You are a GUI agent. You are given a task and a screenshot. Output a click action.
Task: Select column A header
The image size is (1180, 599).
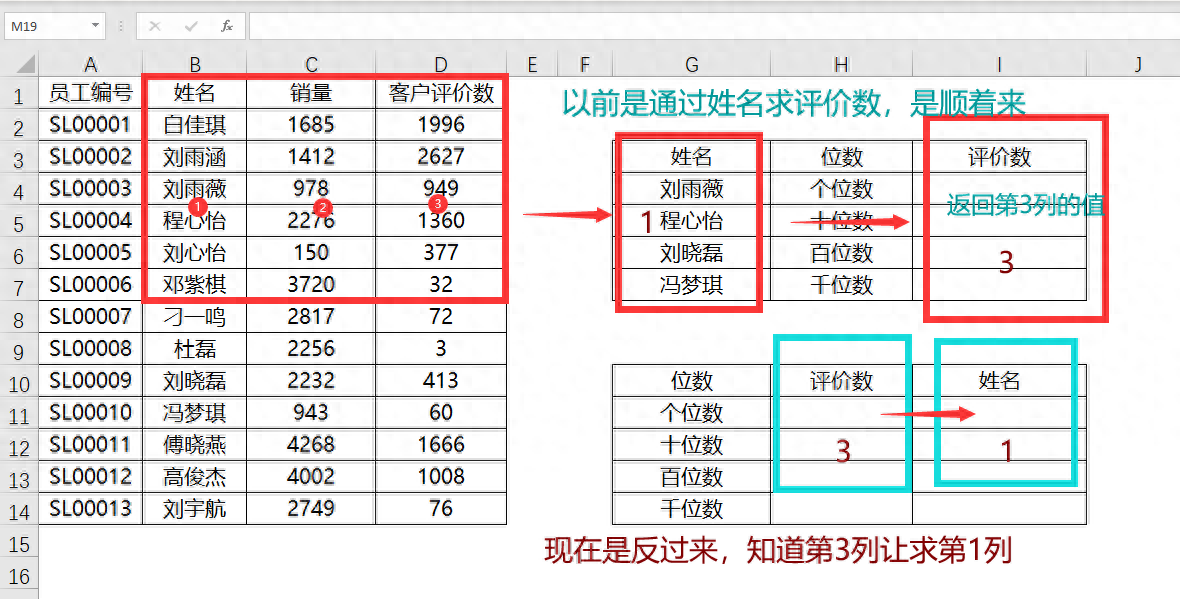coord(90,65)
